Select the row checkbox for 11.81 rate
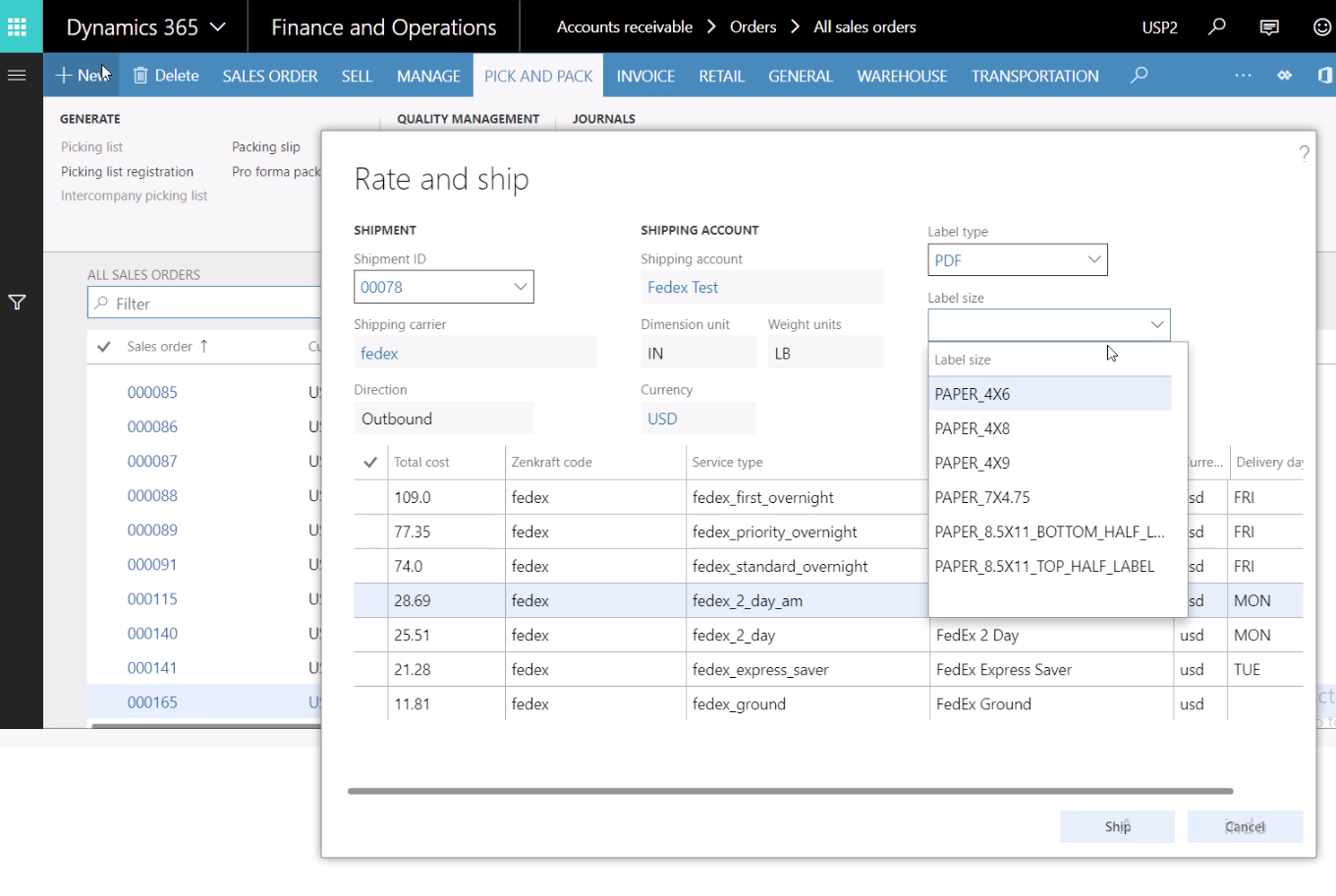This screenshot has width=1336, height=896. coord(370,703)
